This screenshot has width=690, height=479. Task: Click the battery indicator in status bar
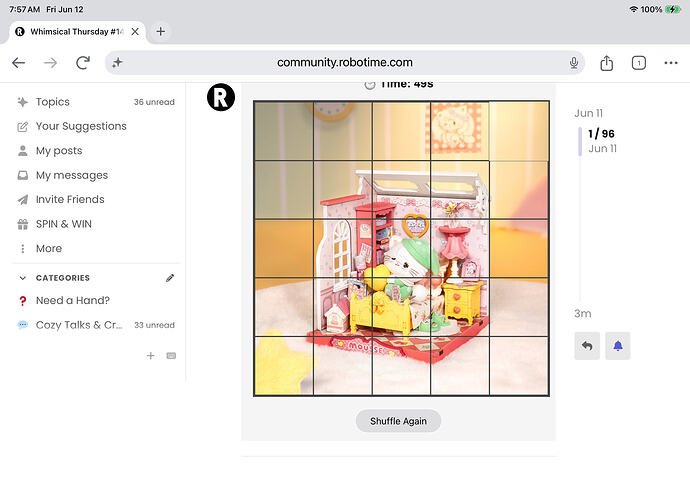673,9
